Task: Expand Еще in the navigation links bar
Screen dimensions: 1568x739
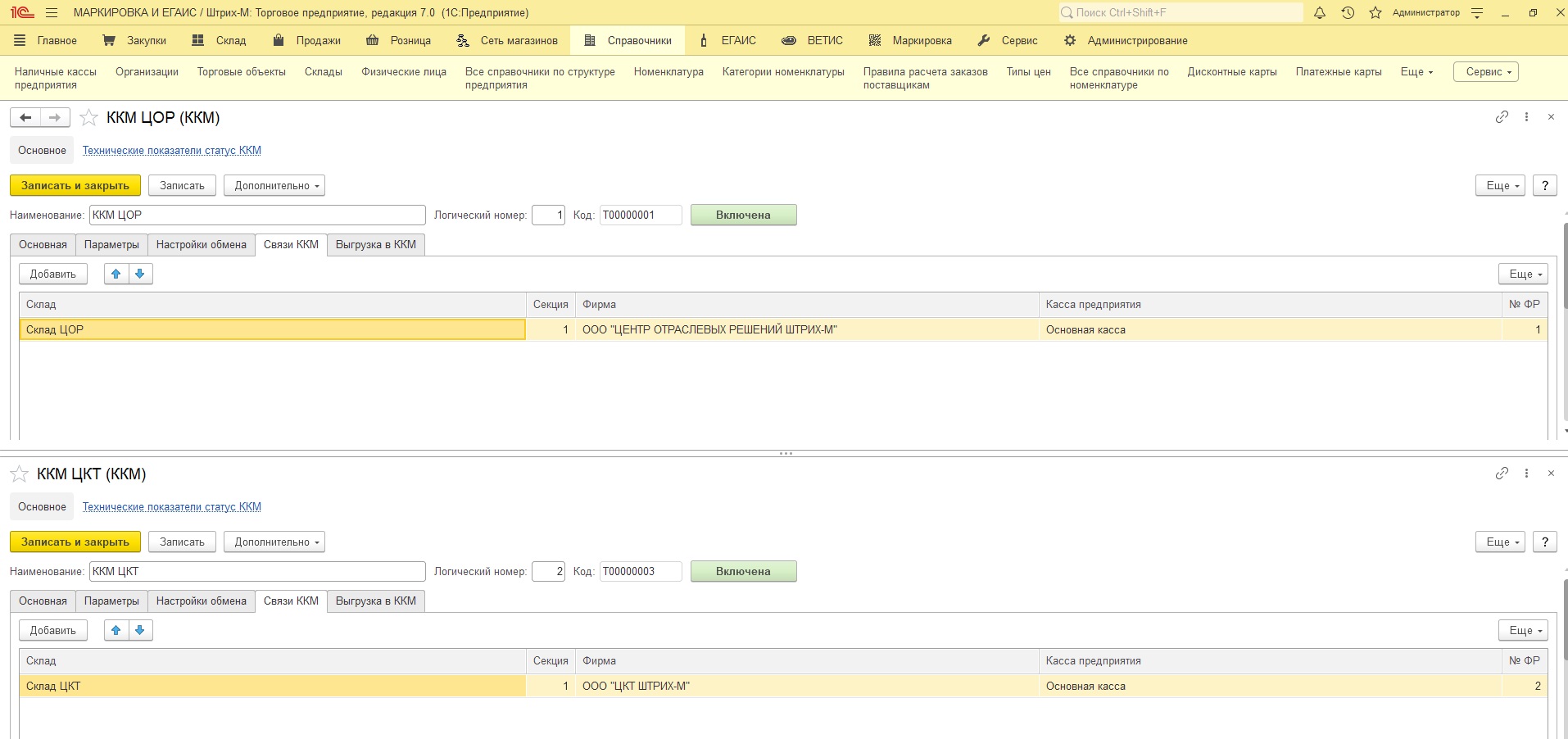Action: 1416,72
